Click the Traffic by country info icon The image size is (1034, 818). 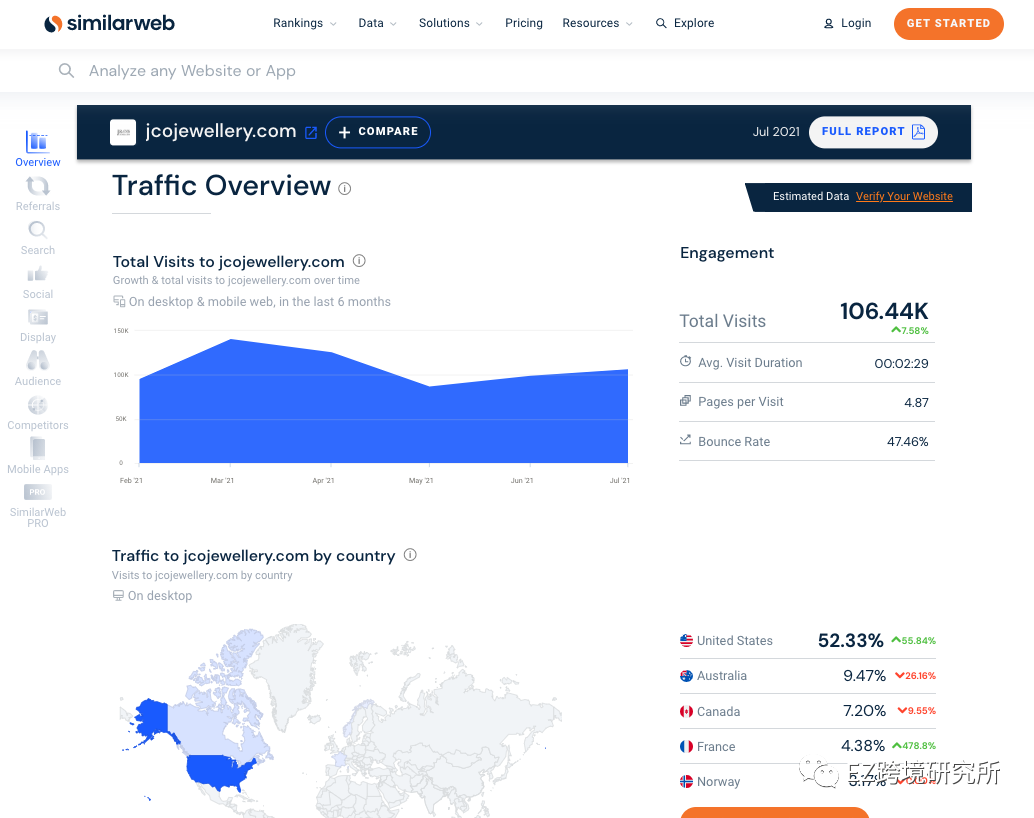pos(410,555)
